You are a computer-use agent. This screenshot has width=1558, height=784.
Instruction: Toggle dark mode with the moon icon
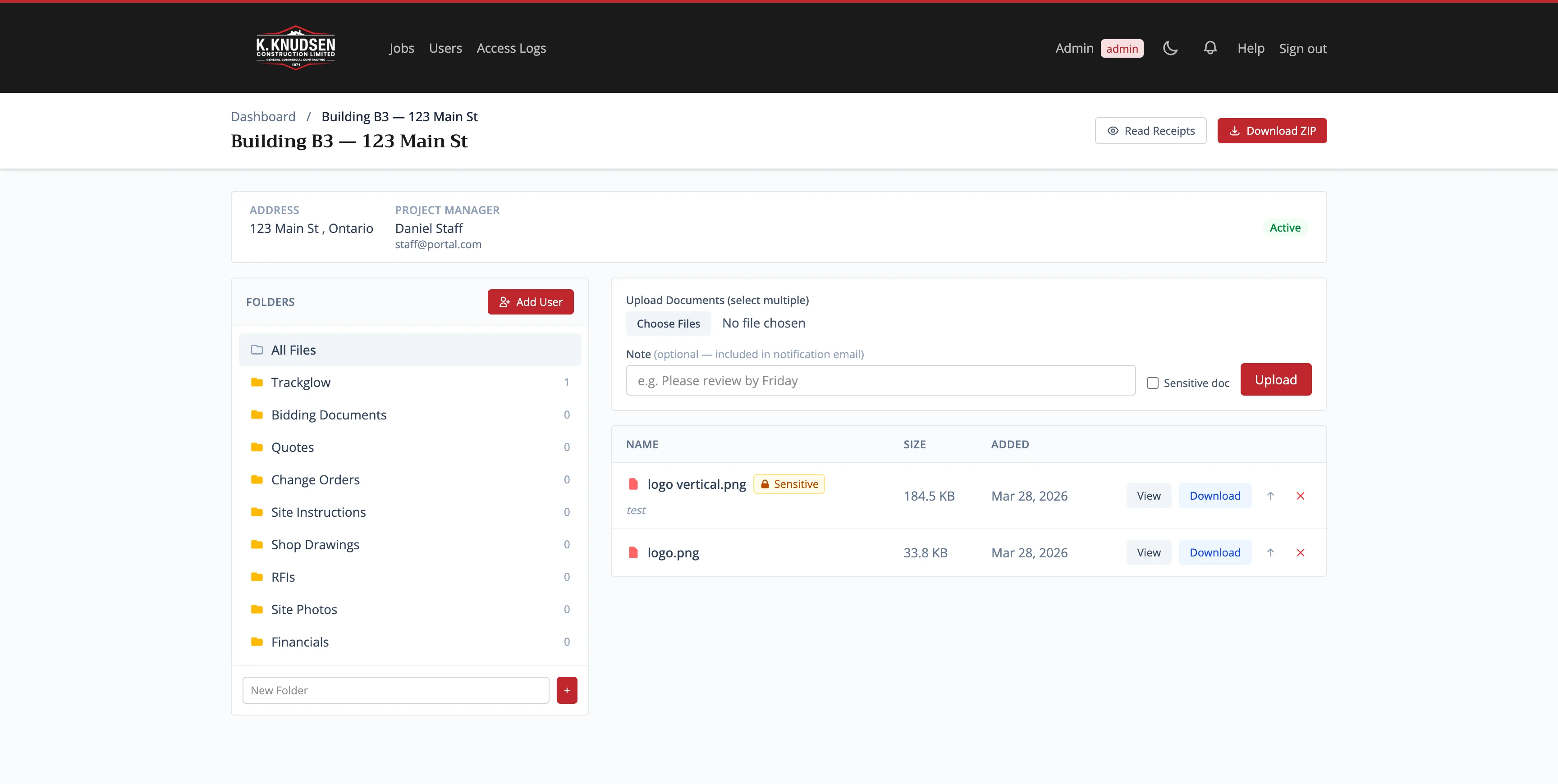click(1170, 48)
